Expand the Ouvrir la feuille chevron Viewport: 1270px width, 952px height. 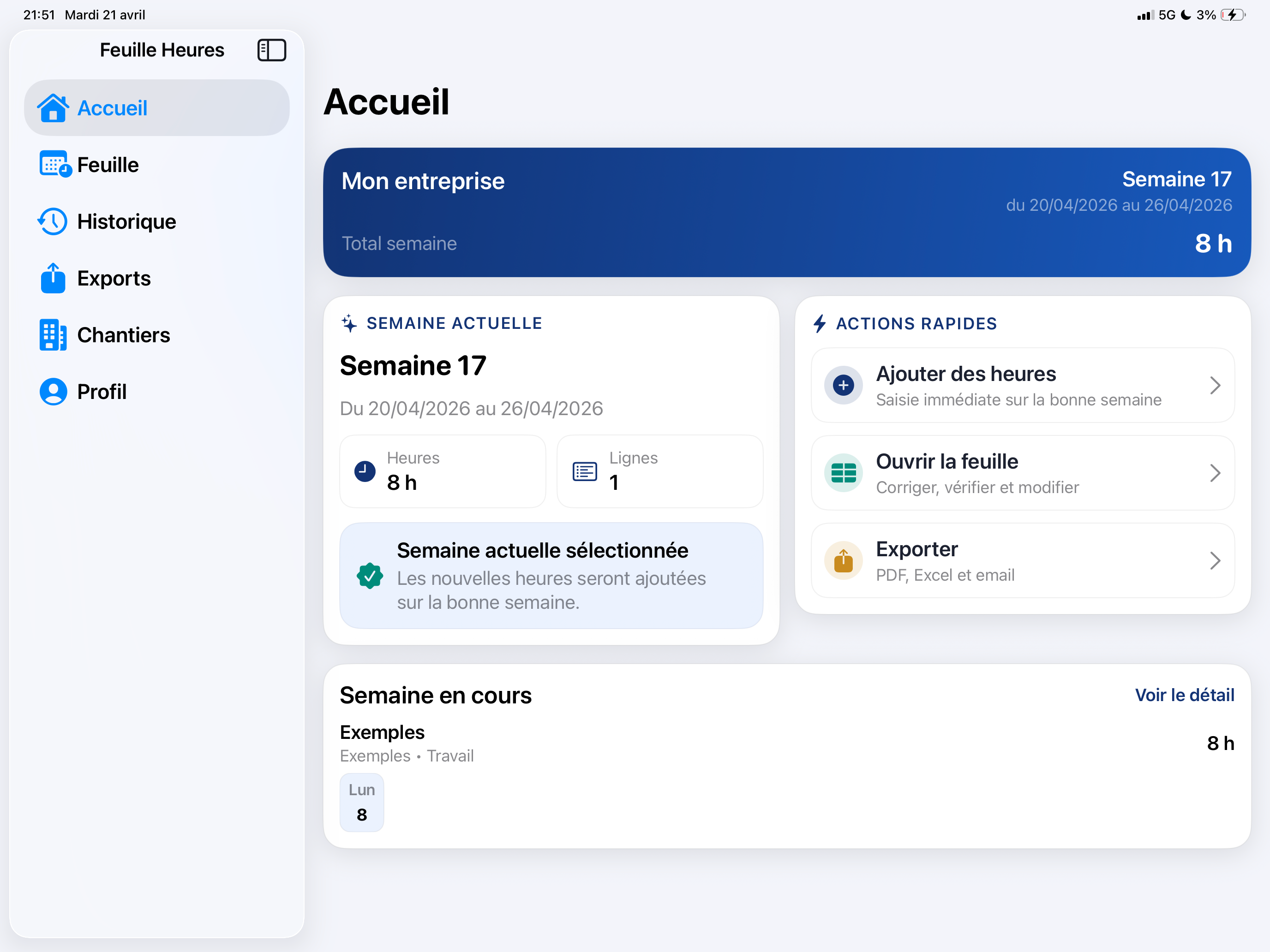(1215, 473)
